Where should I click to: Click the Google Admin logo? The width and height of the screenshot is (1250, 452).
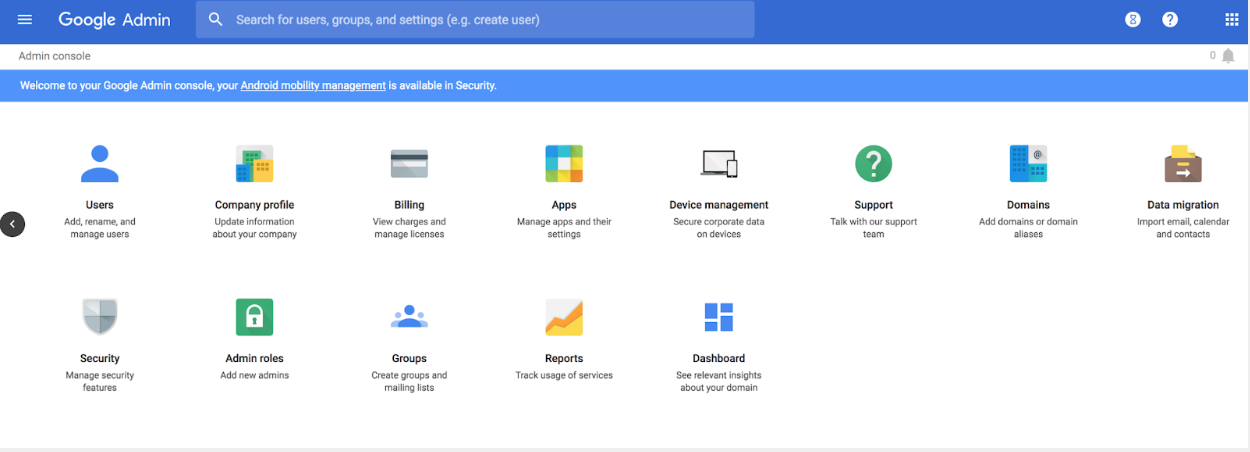click(114, 19)
